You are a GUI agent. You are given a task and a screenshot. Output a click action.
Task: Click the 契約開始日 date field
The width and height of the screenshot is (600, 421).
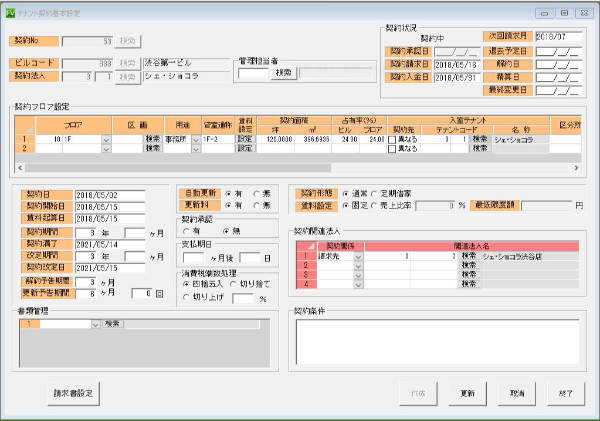(x=110, y=207)
